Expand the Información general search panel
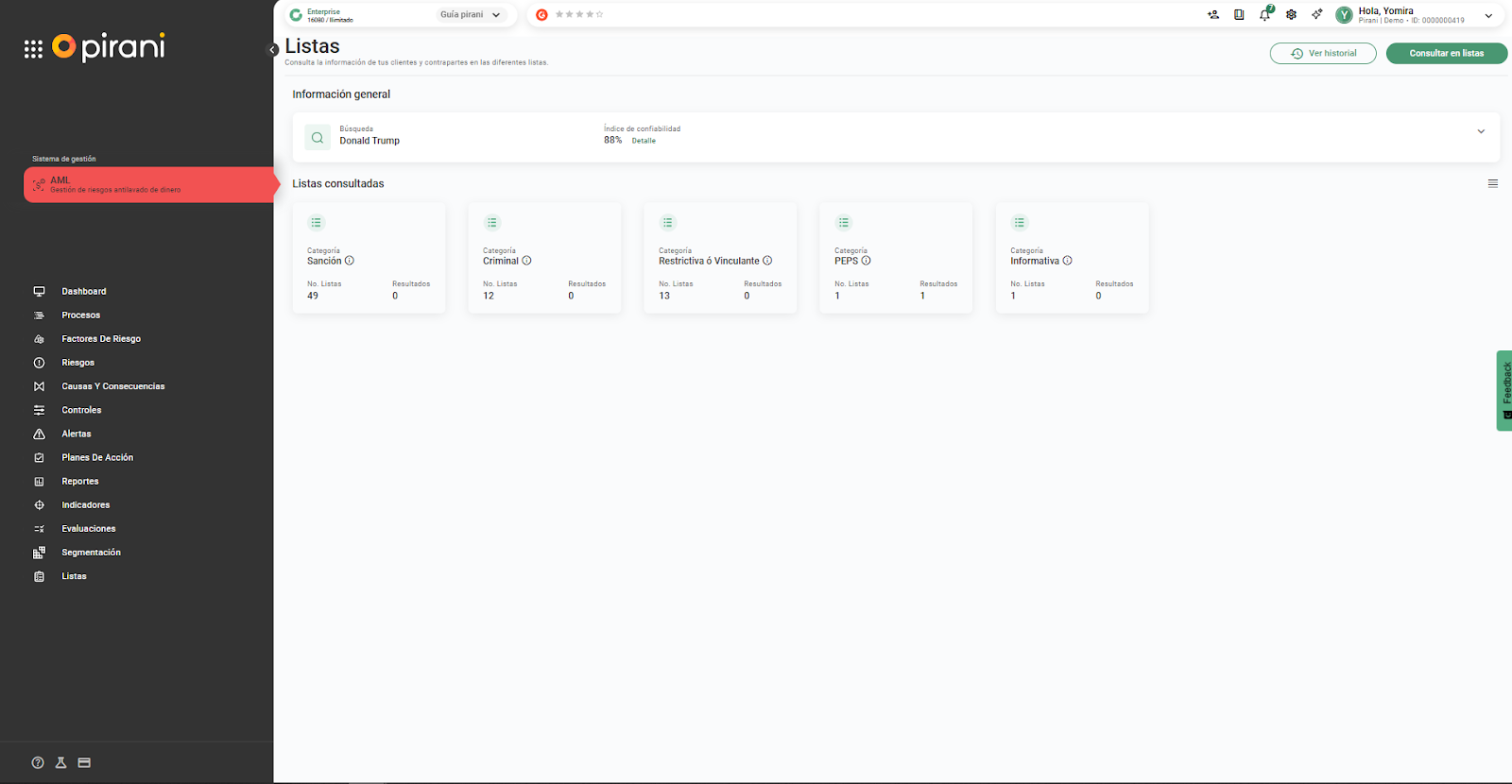The height and width of the screenshot is (784, 1512). [1481, 132]
